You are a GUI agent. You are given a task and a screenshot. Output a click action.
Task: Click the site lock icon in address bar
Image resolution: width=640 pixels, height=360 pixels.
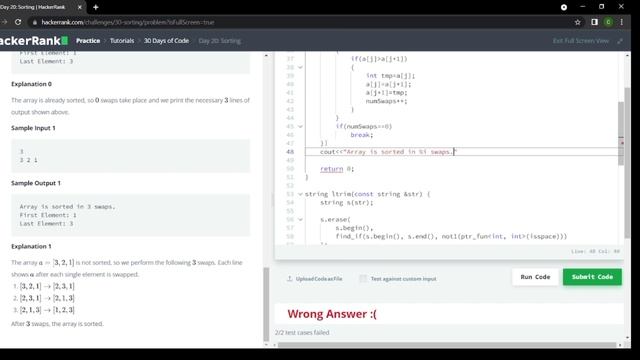(35, 22)
